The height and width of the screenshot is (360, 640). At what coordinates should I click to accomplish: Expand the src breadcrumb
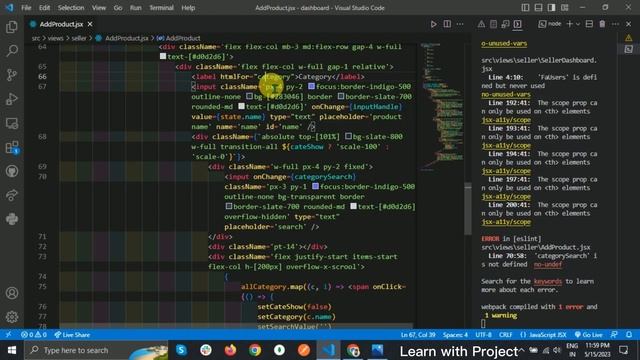pyautogui.click(x=36, y=38)
